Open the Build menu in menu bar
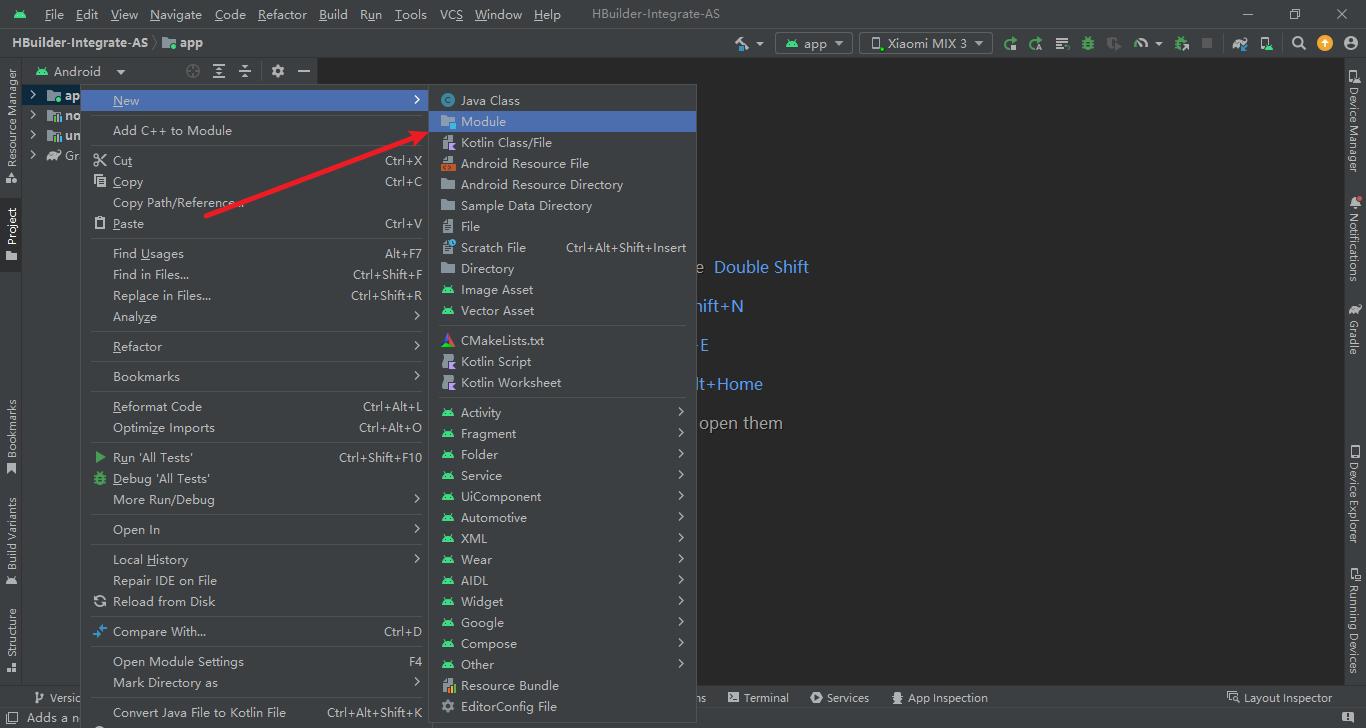Screen dimensions: 1366x728 333,14
